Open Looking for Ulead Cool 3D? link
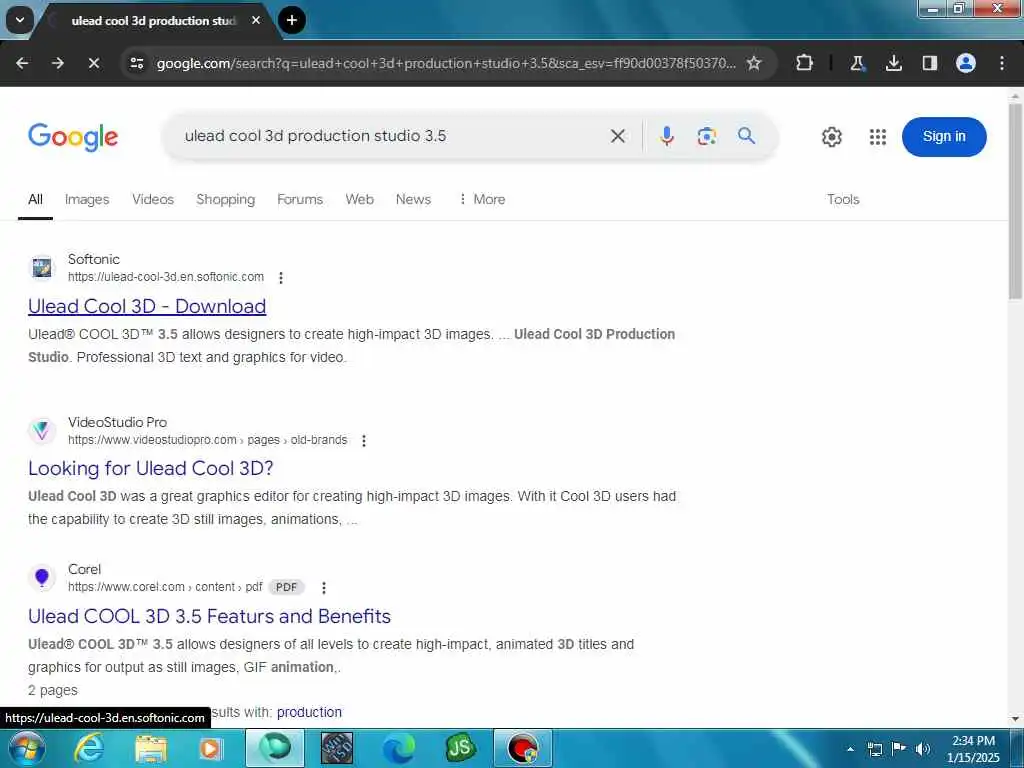 tap(151, 468)
